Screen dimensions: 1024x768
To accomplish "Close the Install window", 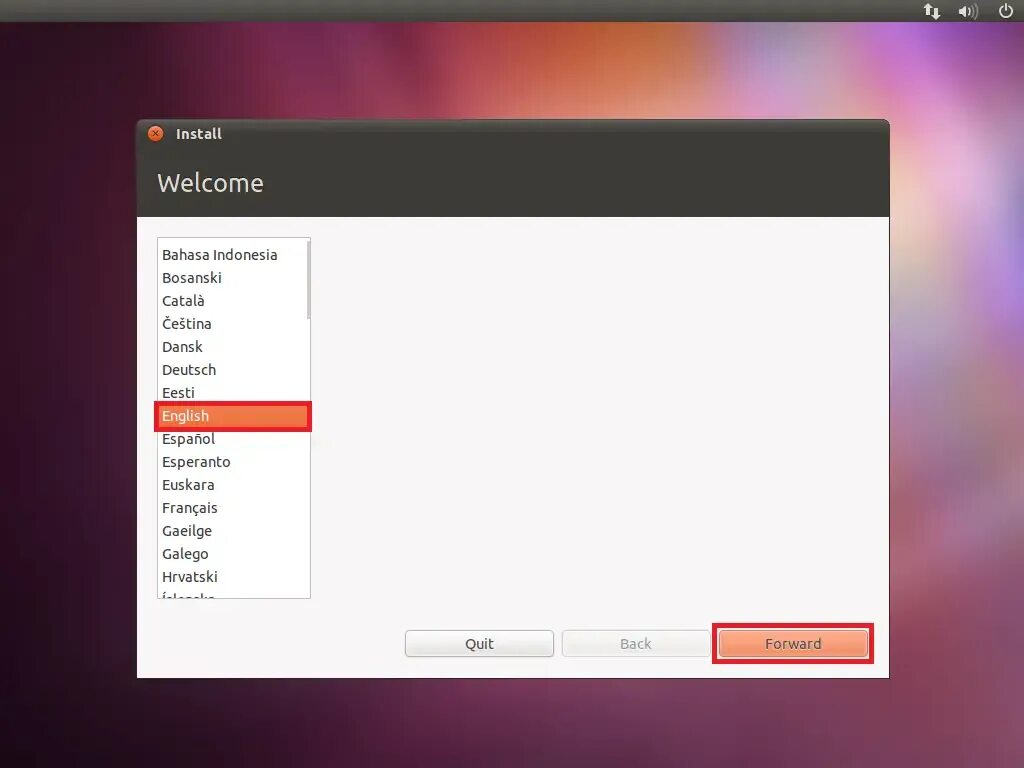I will [x=155, y=133].
